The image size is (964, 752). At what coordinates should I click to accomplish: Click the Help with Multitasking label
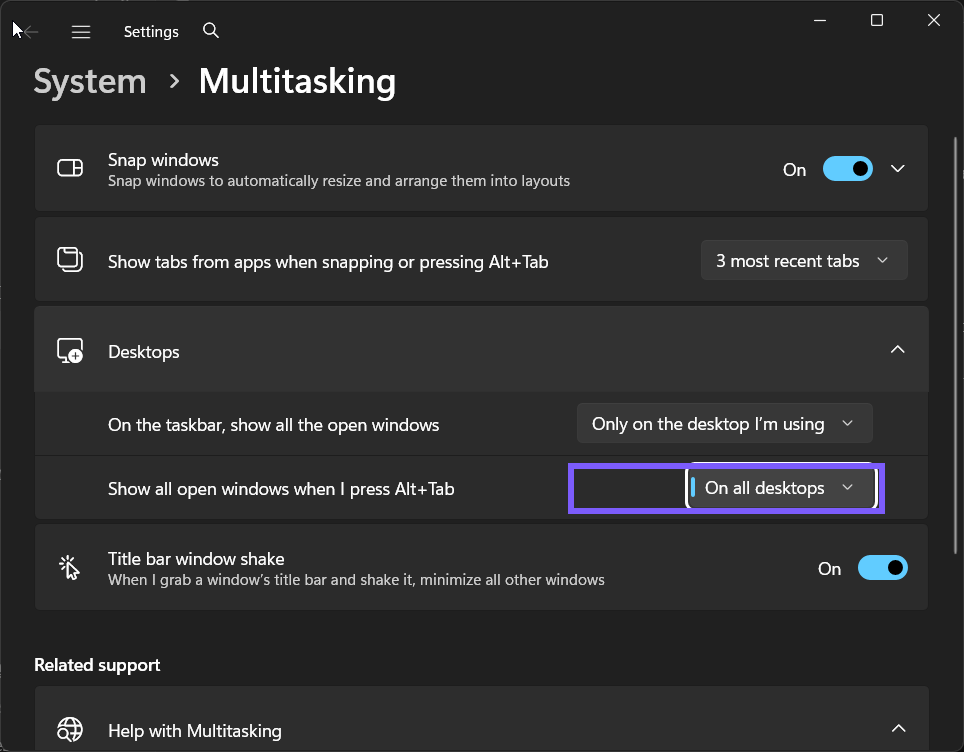[195, 731]
